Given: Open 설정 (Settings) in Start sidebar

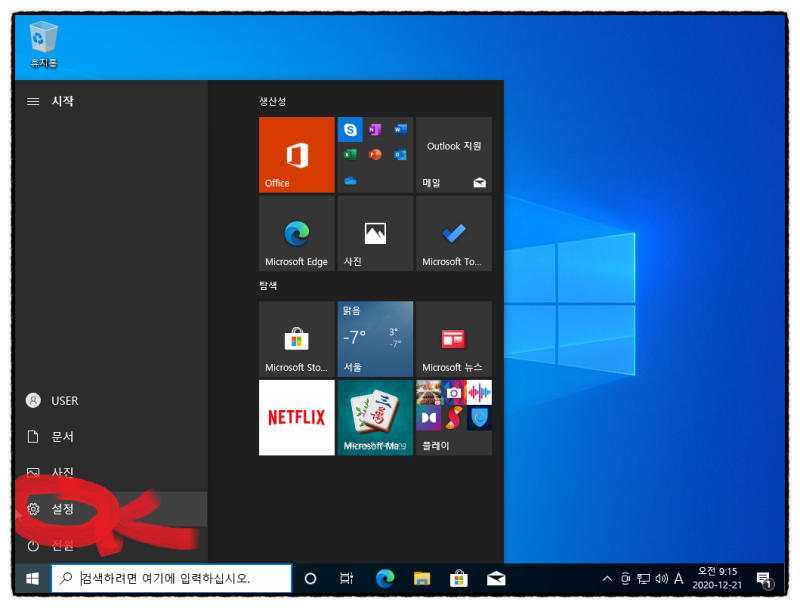Looking at the screenshot, I should 111,509.
